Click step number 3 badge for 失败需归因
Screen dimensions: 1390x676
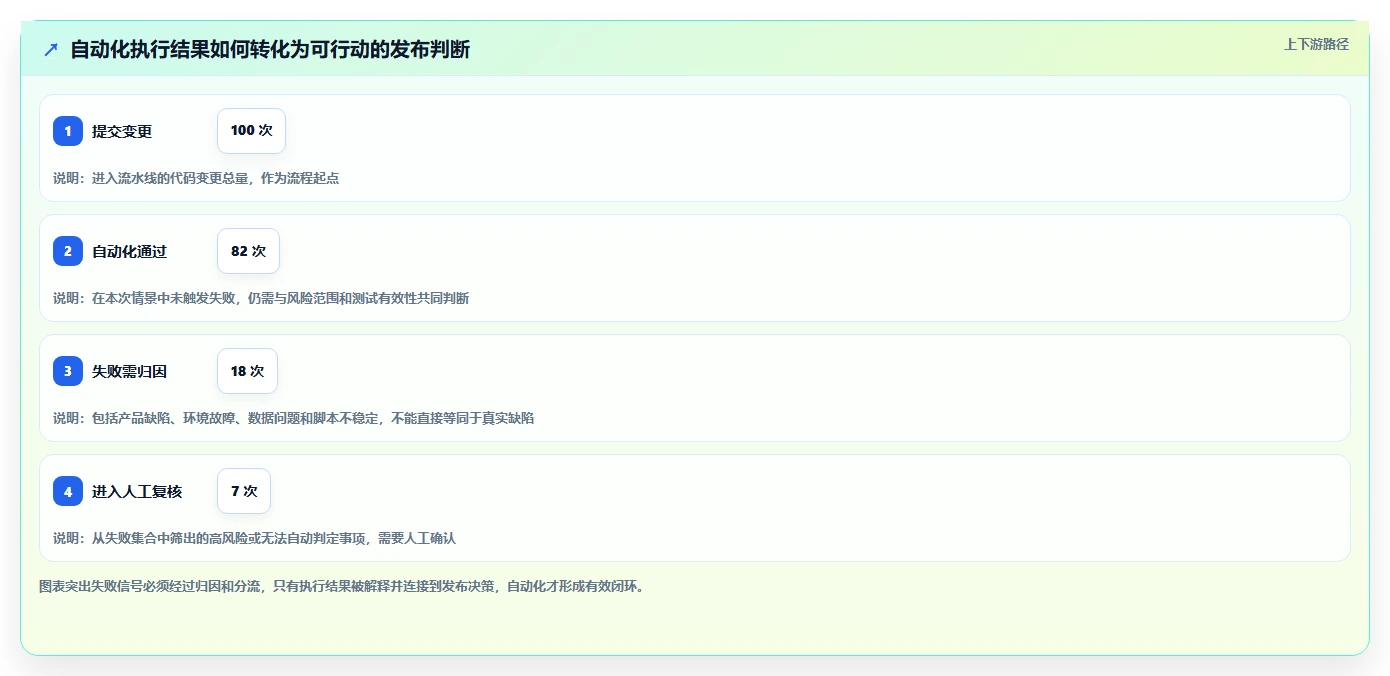[68, 371]
